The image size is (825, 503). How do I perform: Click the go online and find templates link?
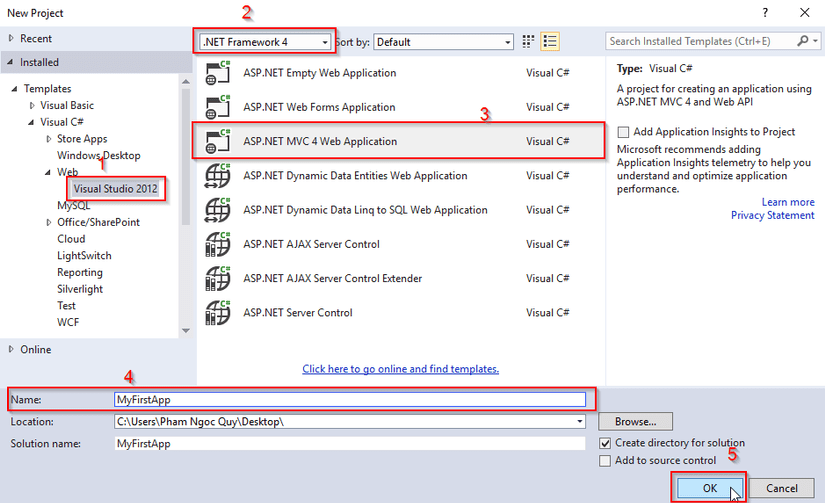point(400,369)
